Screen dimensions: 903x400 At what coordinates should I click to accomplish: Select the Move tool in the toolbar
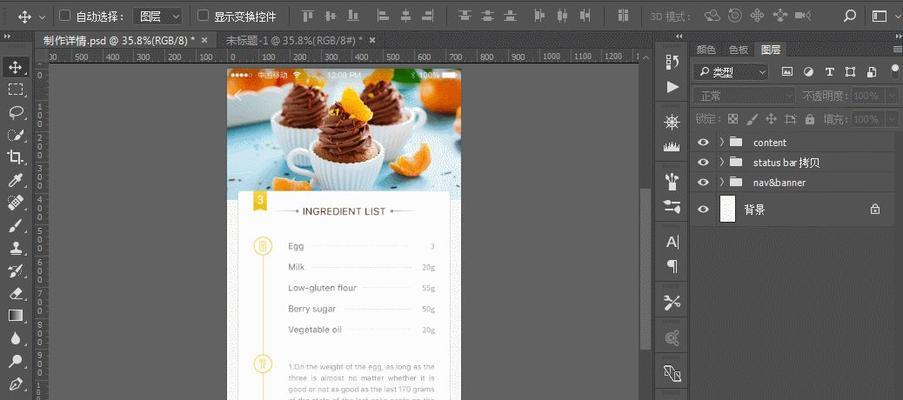(x=16, y=67)
